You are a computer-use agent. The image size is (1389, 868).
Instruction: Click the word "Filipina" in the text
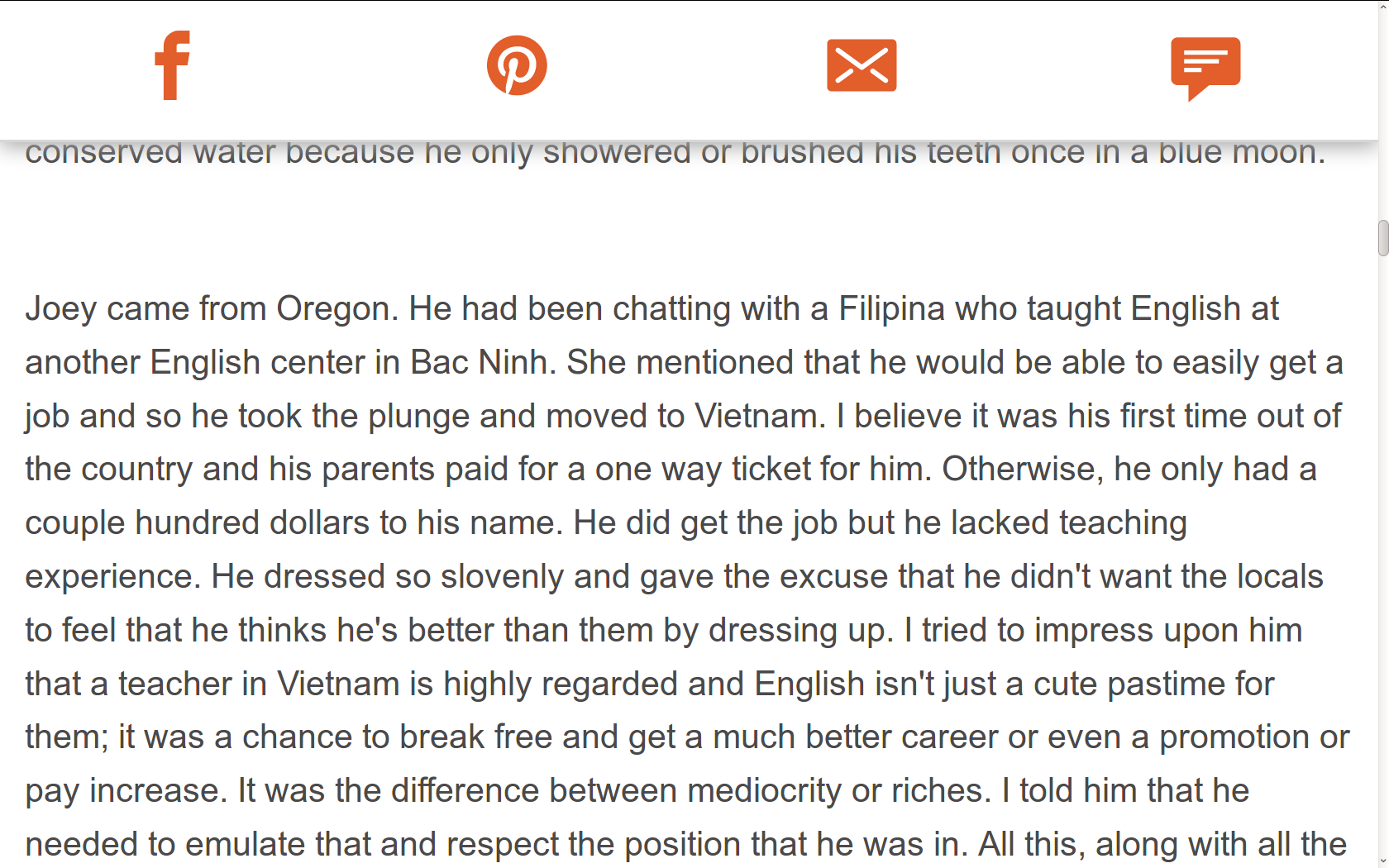891,309
